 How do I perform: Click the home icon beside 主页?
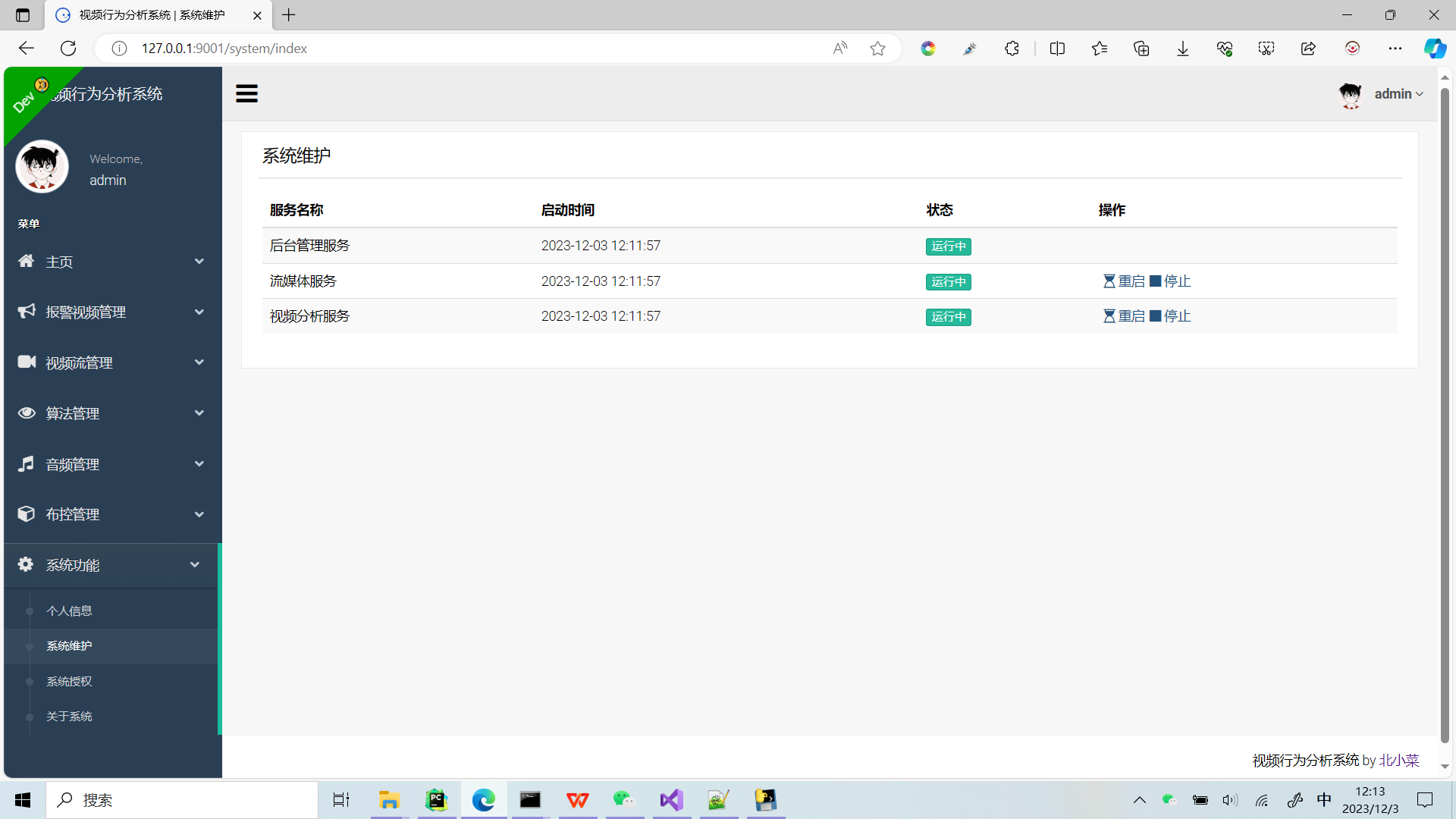coord(27,261)
